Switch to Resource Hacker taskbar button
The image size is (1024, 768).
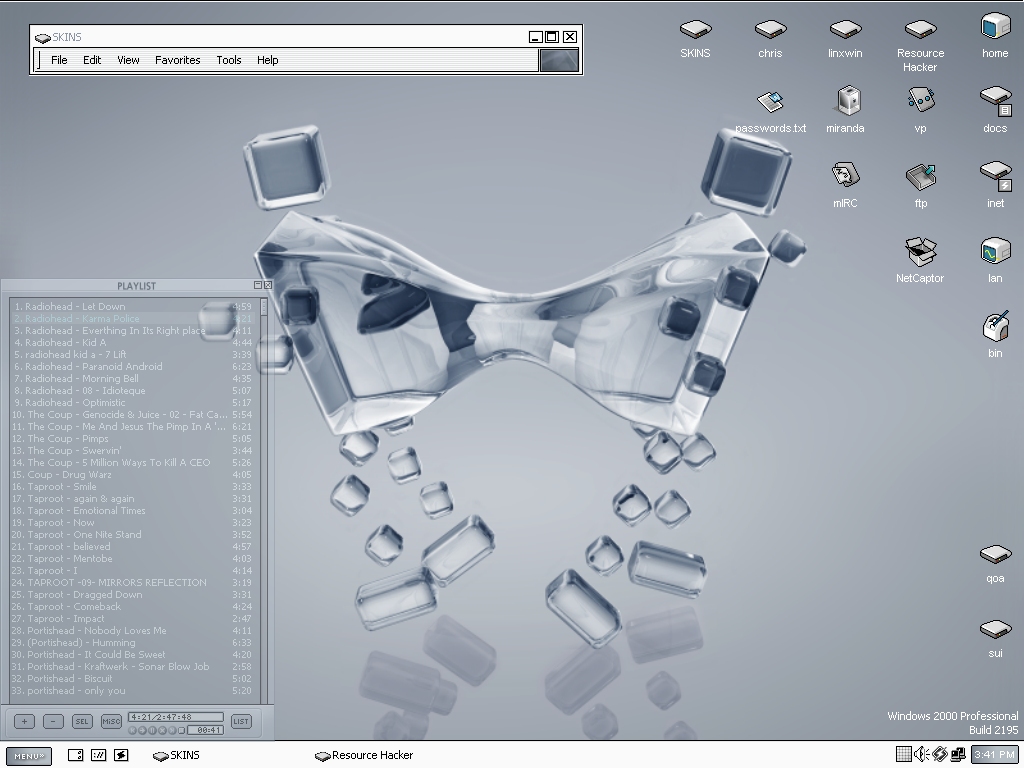[x=364, y=755]
